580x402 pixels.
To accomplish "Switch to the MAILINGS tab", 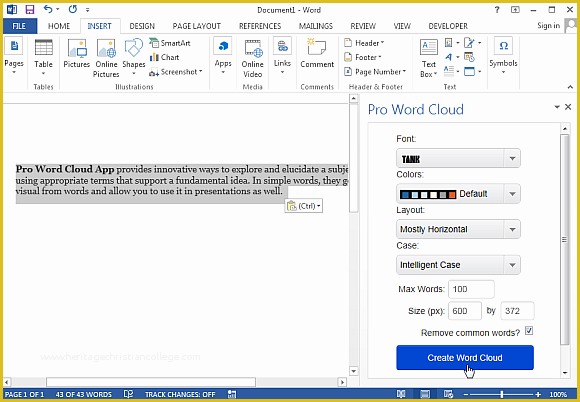I will 316,26.
